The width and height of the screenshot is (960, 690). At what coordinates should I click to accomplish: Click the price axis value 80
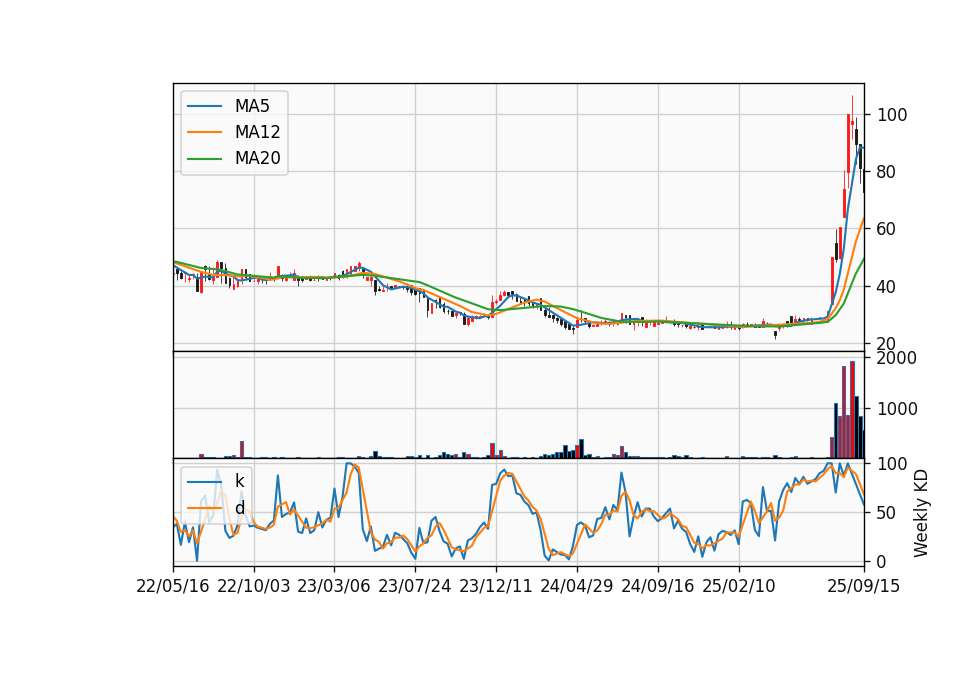(x=887, y=172)
